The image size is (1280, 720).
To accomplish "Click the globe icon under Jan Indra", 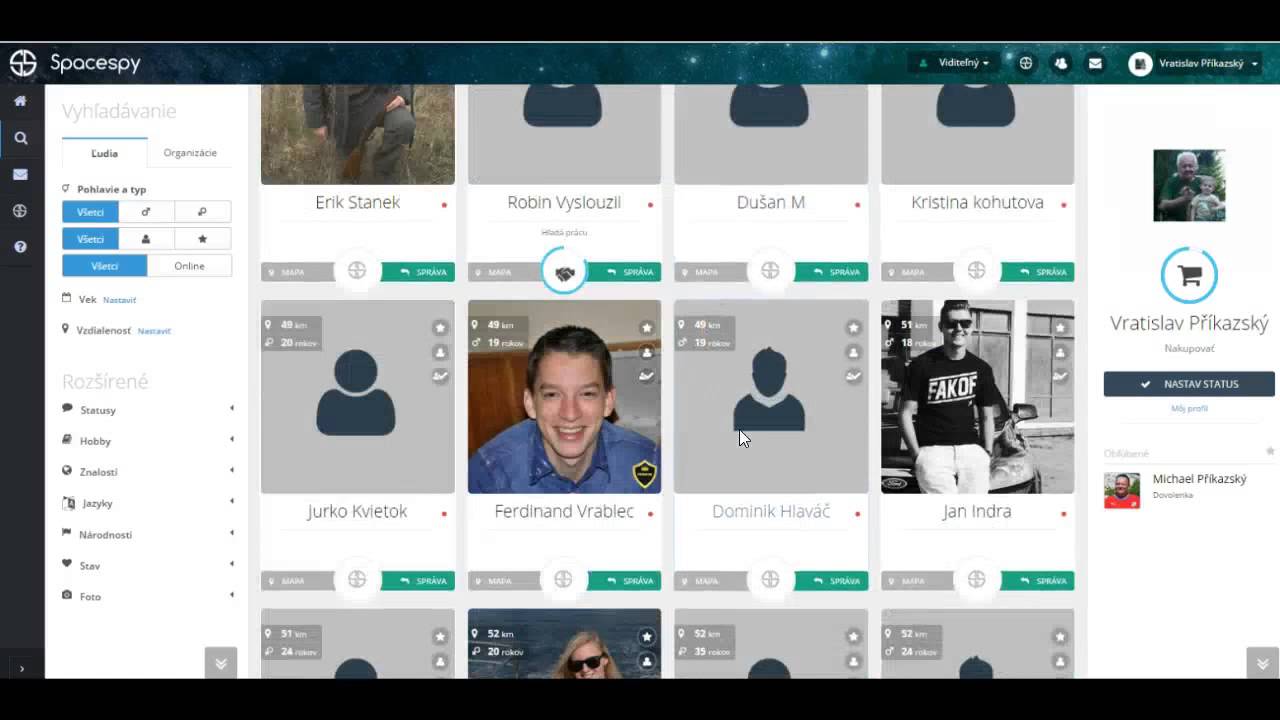I will click(977, 580).
